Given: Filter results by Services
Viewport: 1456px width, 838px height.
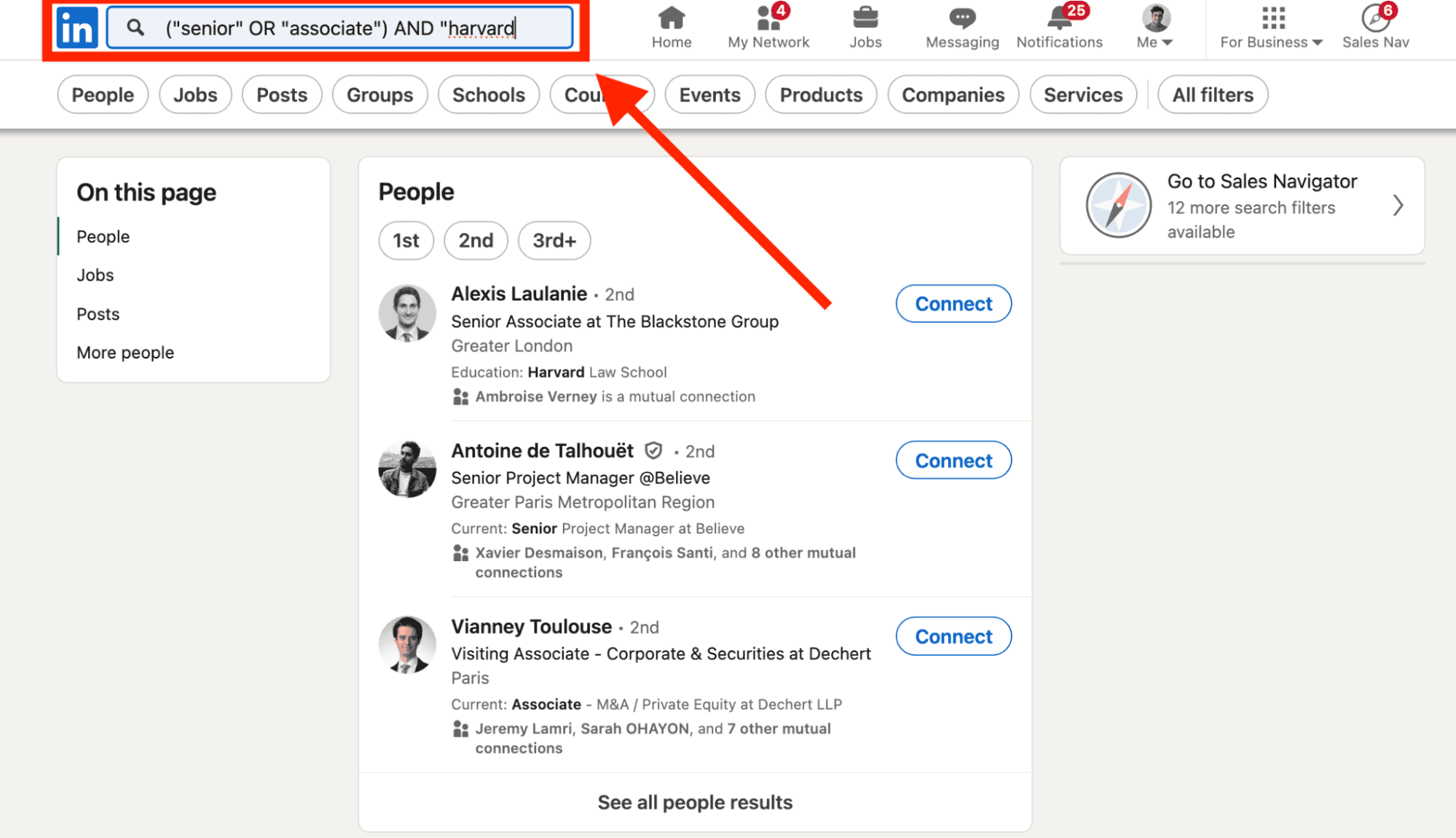Looking at the screenshot, I should 1083,95.
